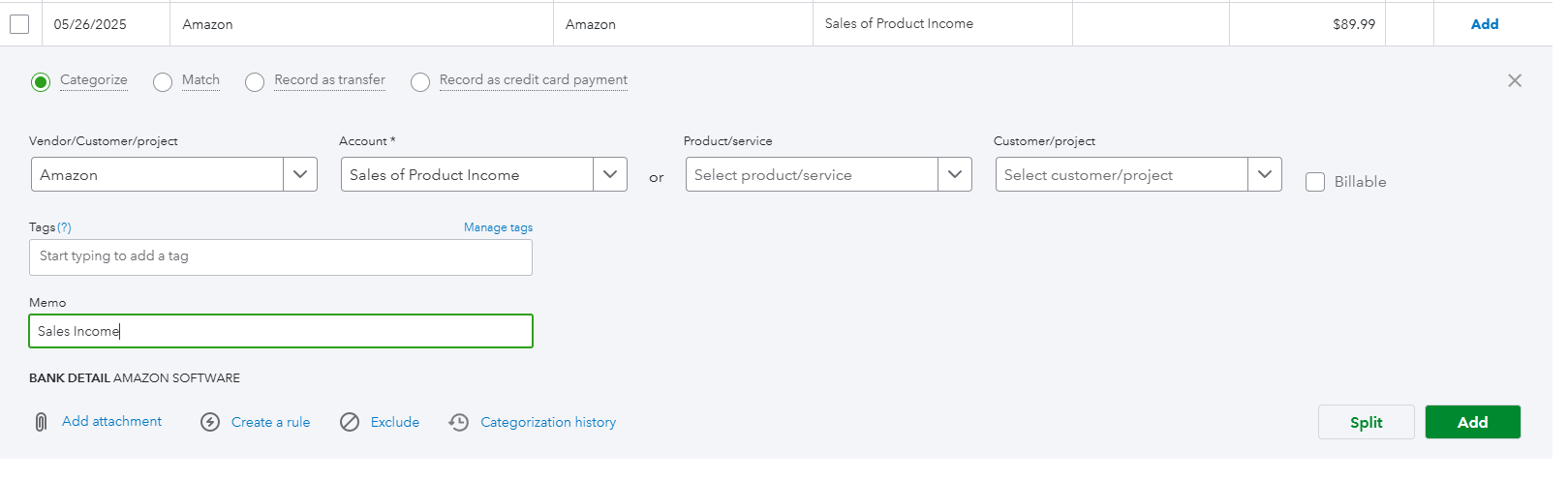The height and width of the screenshot is (480, 1568).
Task: Click the Tags help question mark
Action: [x=64, y=227]
